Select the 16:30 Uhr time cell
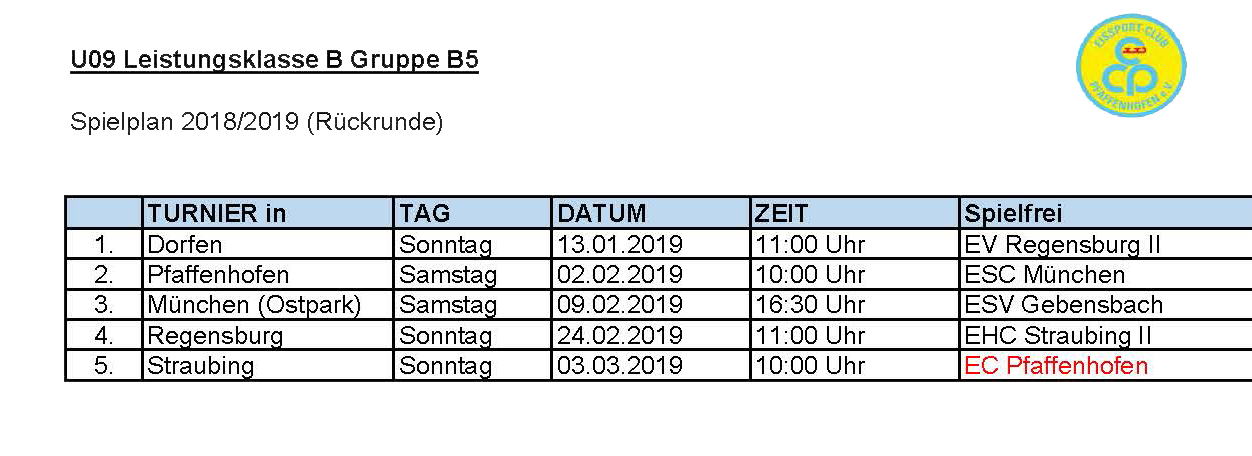Viewport: 1252px width, 456px height. [x=855, y=304]
